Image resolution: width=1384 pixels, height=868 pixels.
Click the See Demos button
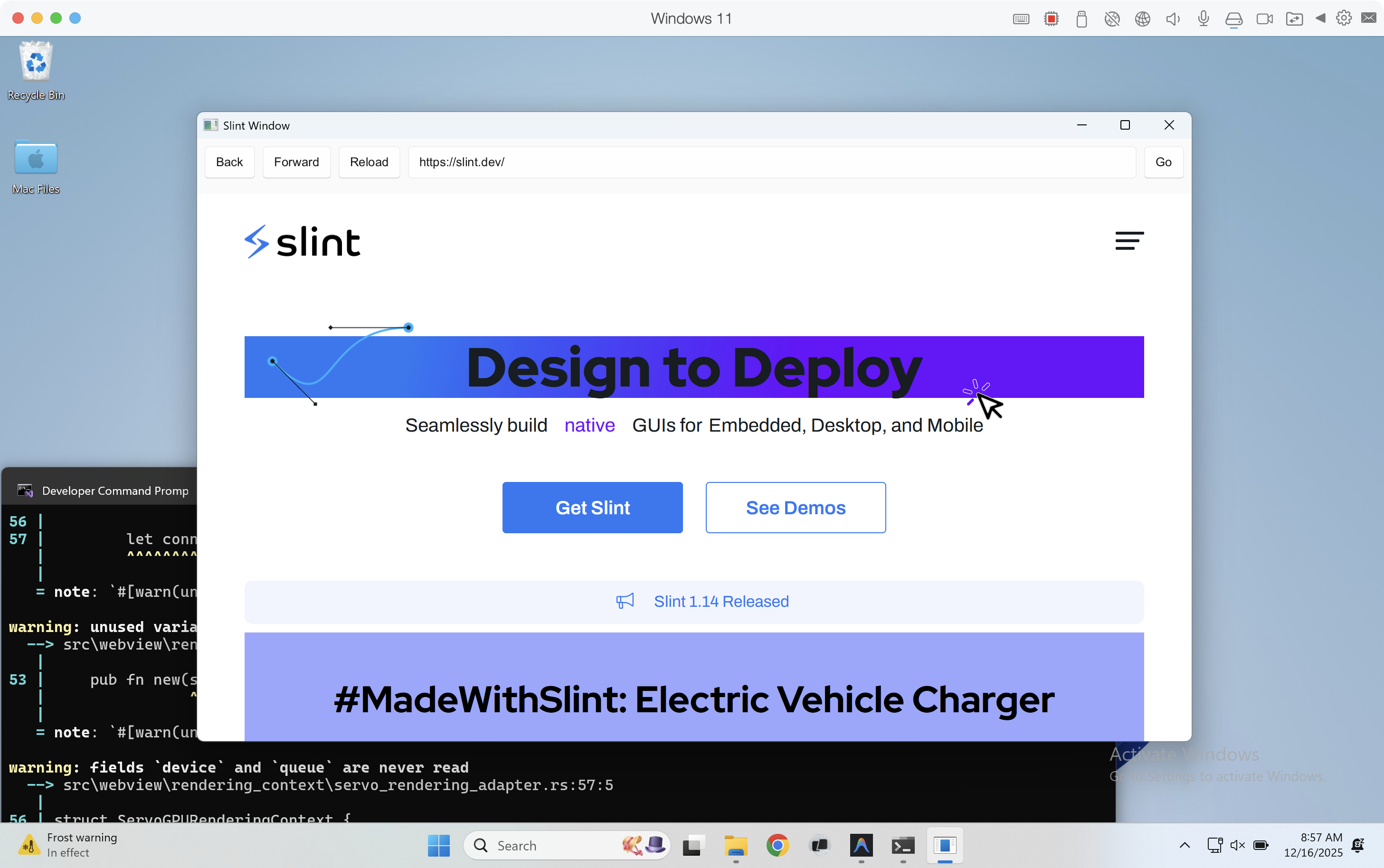tap(795, 507)
